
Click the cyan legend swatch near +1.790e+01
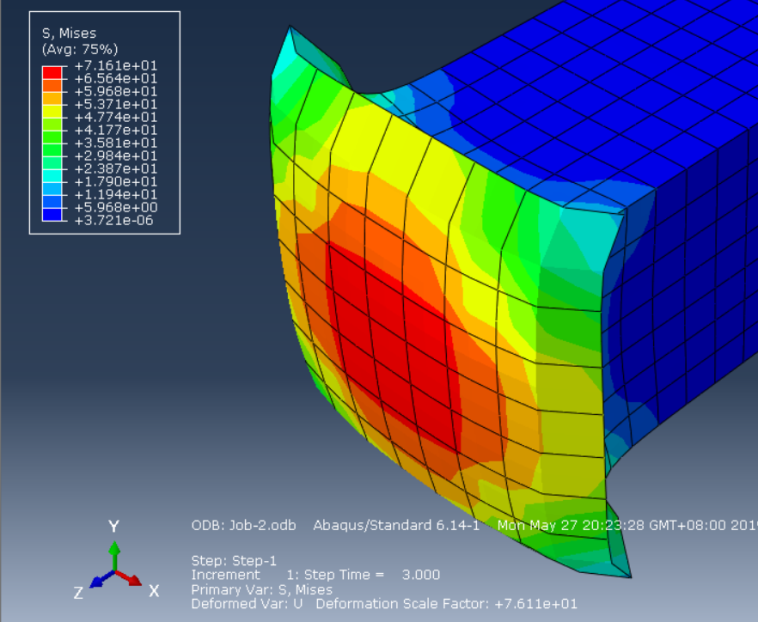tap(52, 176)
